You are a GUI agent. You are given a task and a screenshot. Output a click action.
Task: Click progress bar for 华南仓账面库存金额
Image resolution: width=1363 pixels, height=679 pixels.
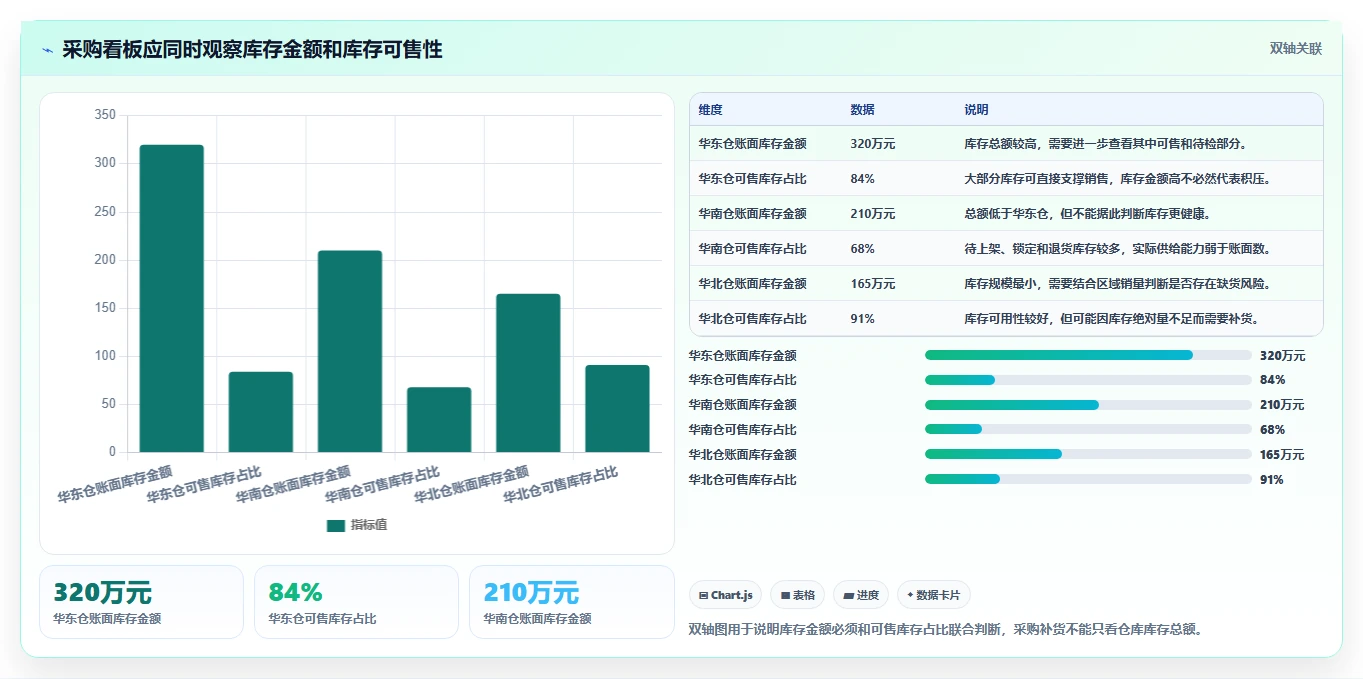click(1088, 405)
